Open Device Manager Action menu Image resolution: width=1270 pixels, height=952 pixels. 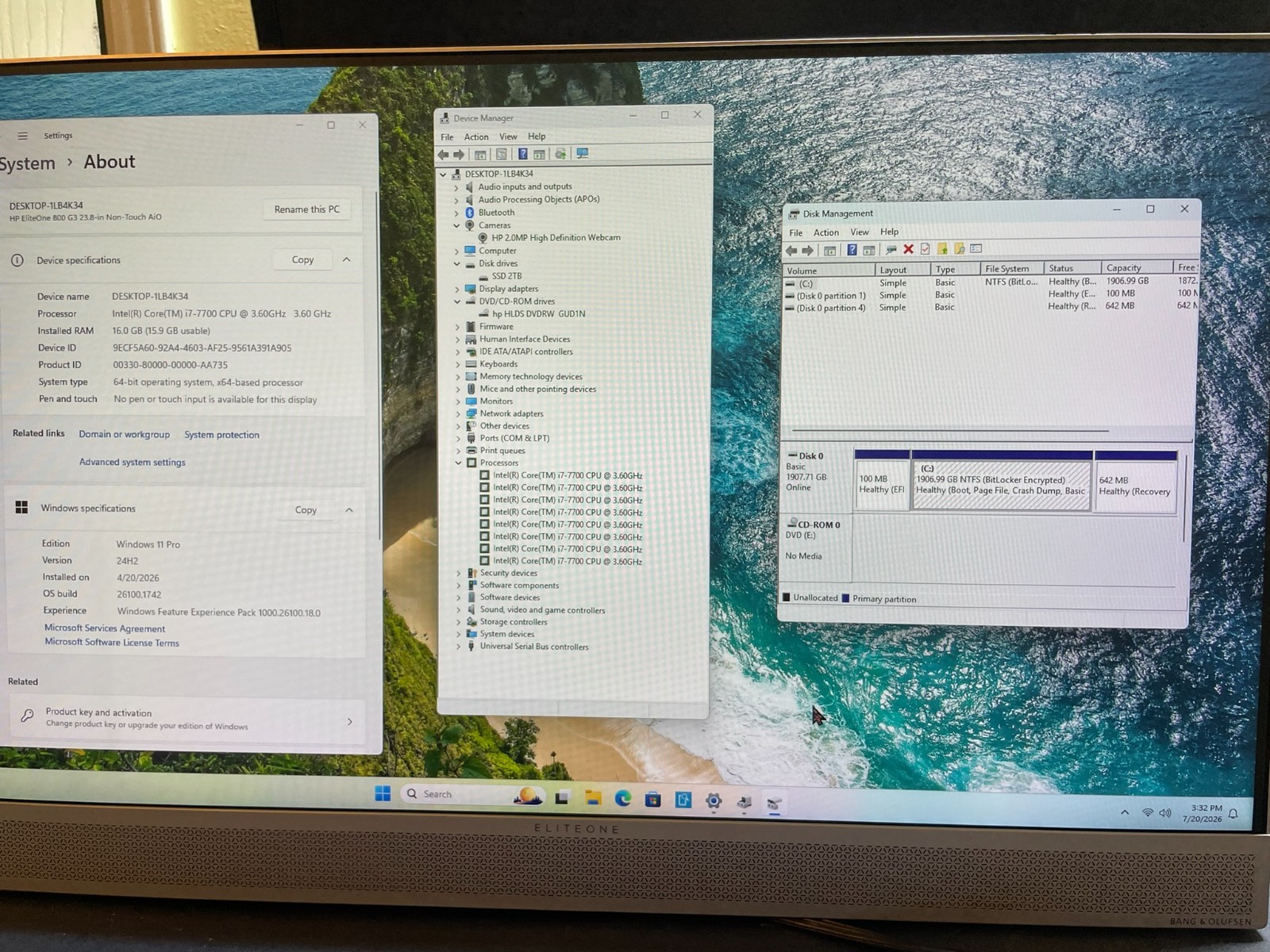476,137
